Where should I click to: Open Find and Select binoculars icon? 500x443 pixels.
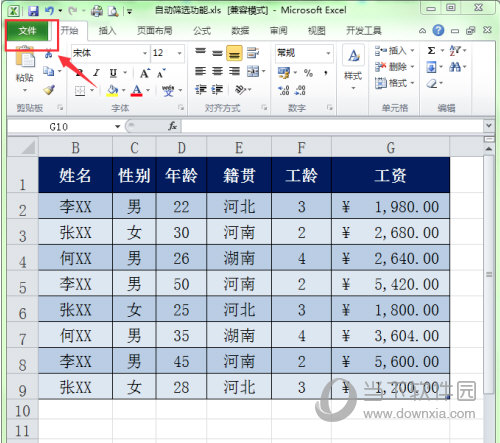tap(455, 68)
